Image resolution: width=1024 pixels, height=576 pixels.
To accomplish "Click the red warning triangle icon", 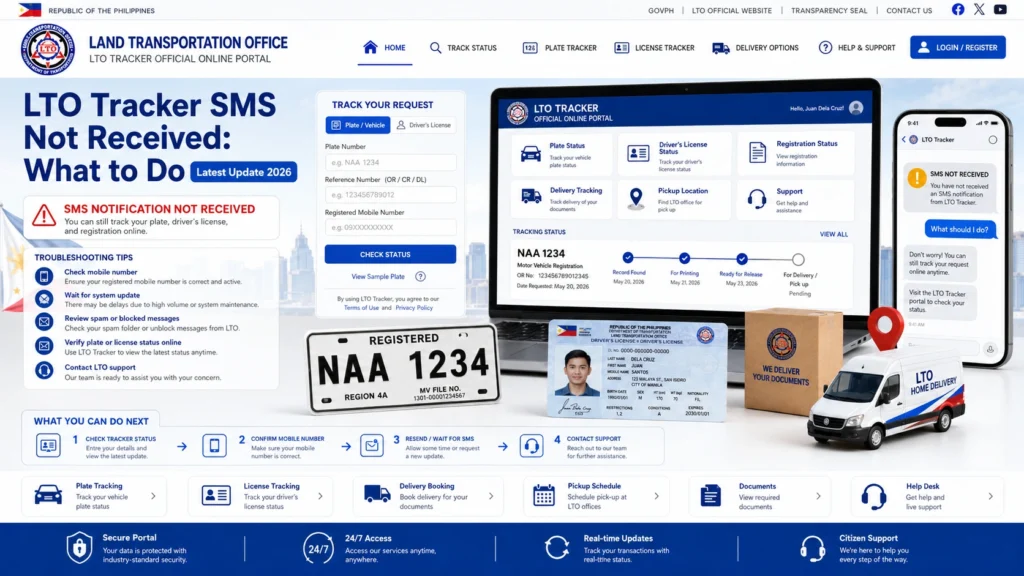I will tap(44, 215).
